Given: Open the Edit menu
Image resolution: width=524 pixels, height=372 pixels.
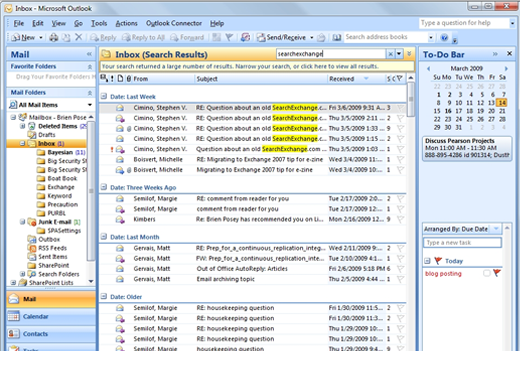Looking at the screenshot, I should 38,23.
